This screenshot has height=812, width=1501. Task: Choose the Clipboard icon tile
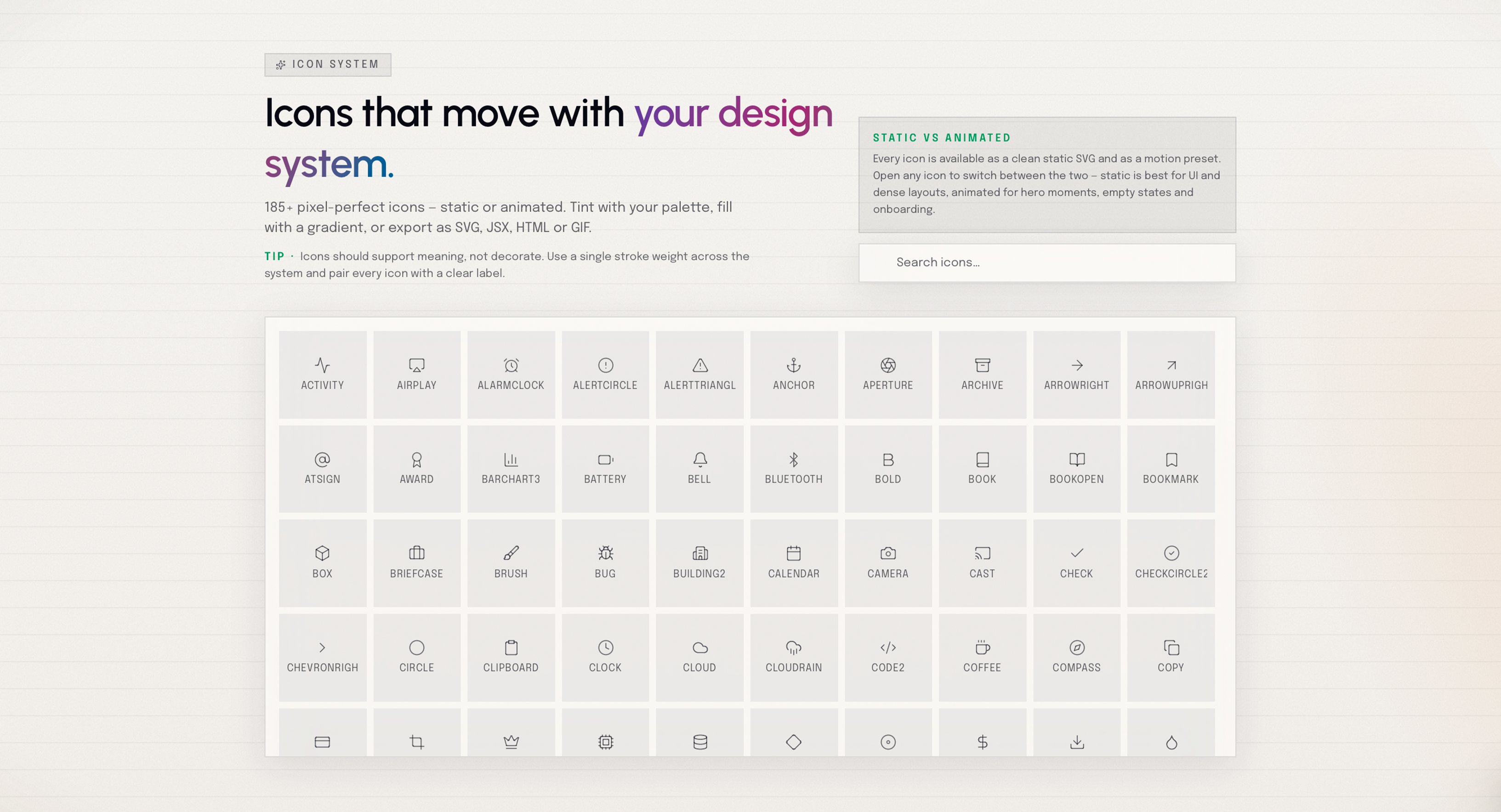tap(511, 658)
